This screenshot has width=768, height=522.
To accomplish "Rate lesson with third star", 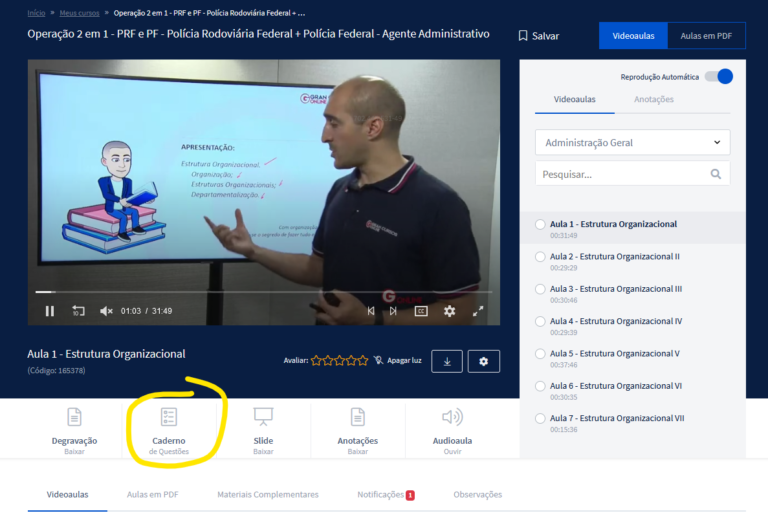I will click(339, 360).
